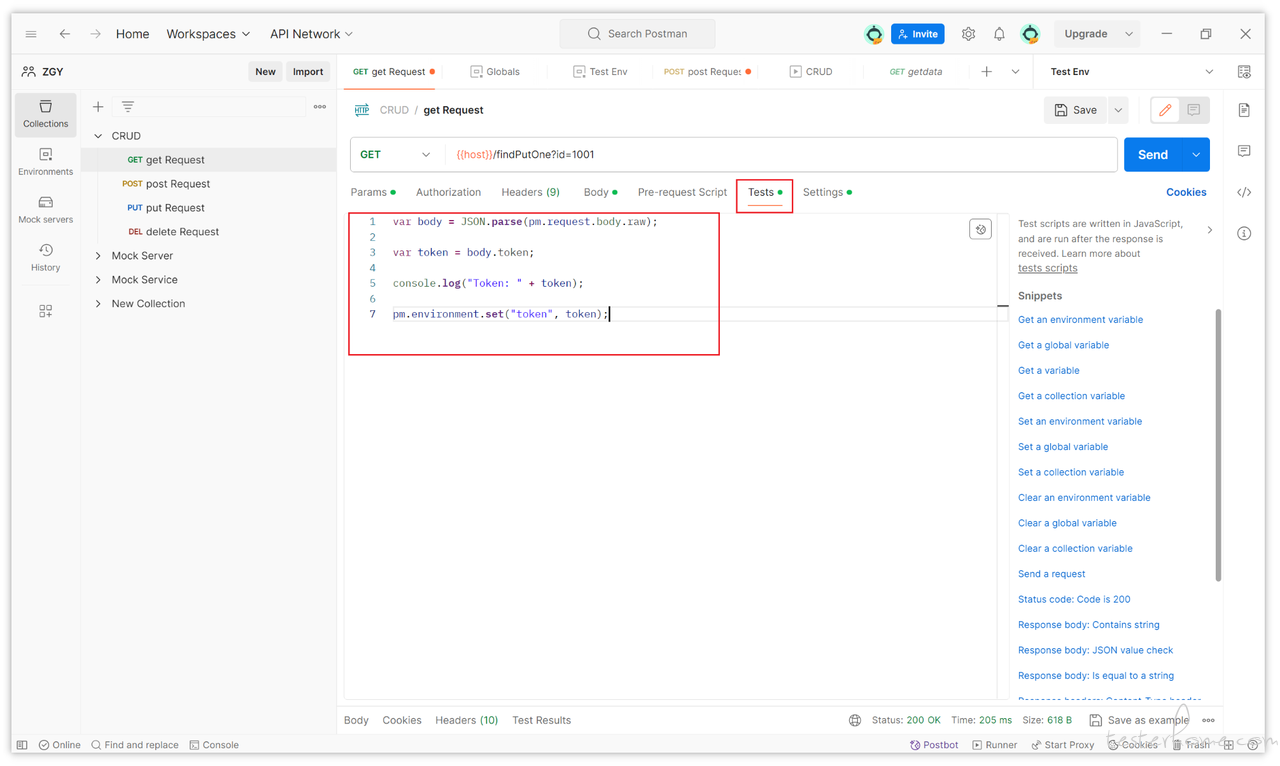
Task: Expand the Mock Service collection
Action: pos(98,280)
